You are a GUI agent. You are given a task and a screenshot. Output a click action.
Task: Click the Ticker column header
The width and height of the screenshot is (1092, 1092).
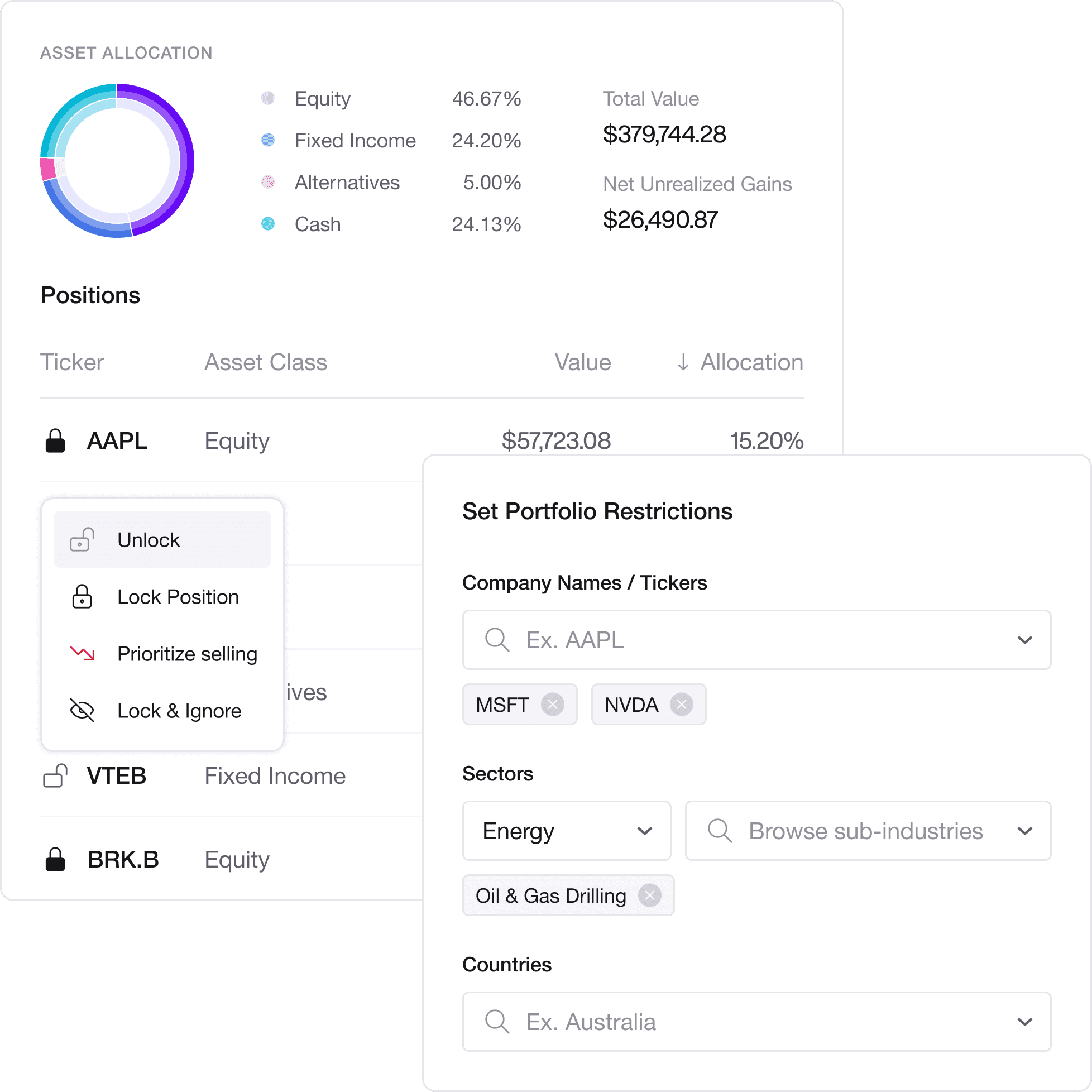tap(72, 362)
